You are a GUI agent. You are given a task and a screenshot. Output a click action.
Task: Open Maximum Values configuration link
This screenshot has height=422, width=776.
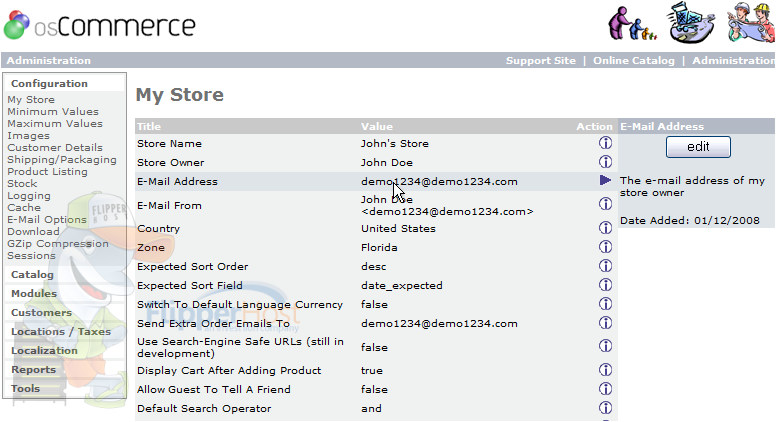tap(55, 124)
